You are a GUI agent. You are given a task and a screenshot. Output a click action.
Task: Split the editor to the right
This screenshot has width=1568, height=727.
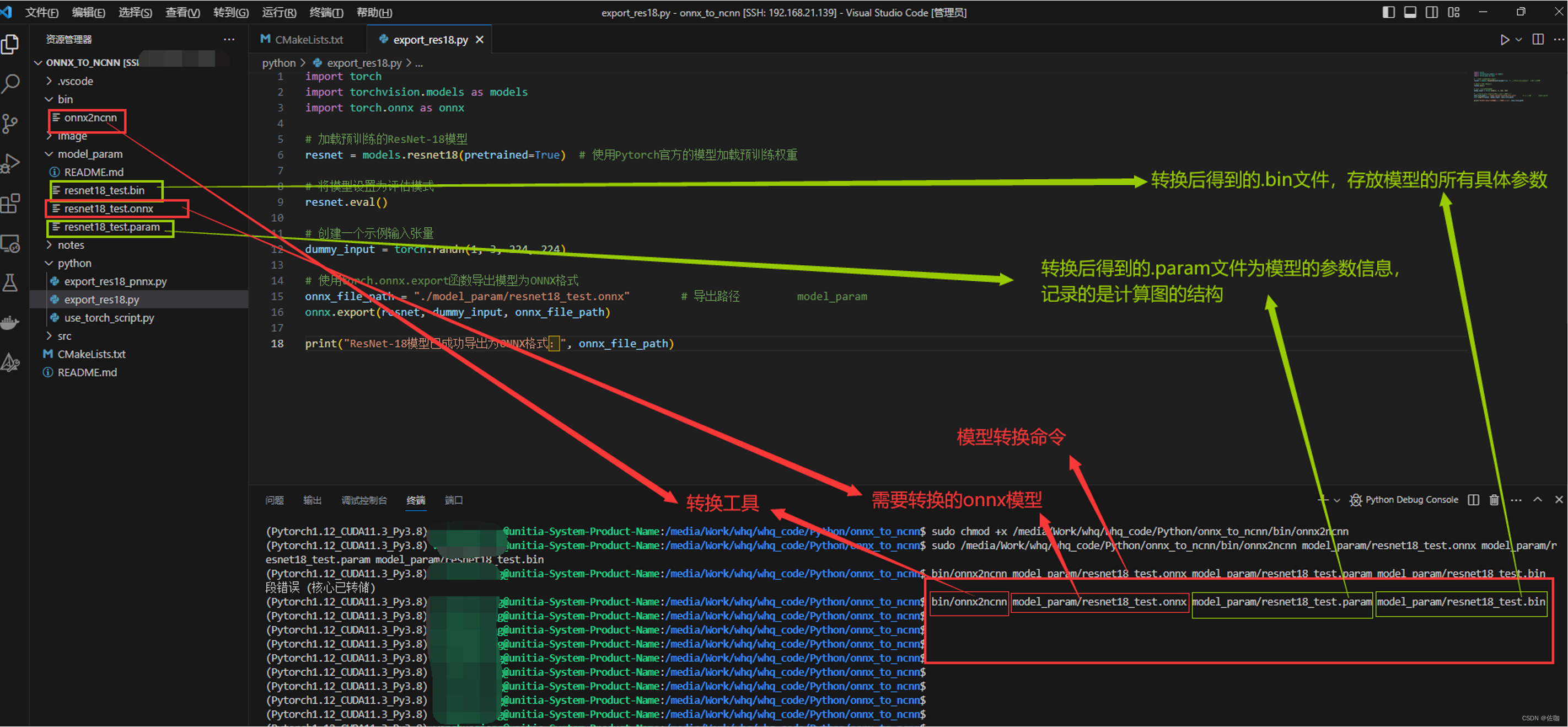click(x=1538, y=40)
